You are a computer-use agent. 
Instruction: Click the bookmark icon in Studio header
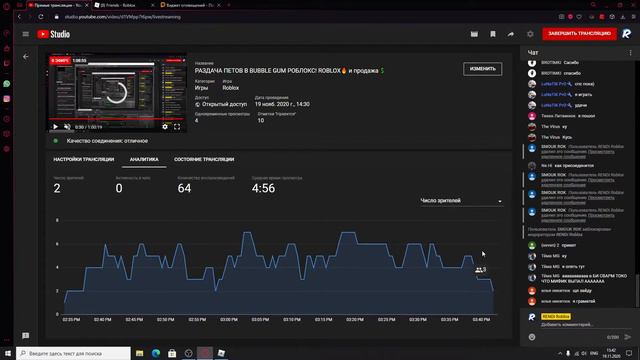click(x=493, y=34)
